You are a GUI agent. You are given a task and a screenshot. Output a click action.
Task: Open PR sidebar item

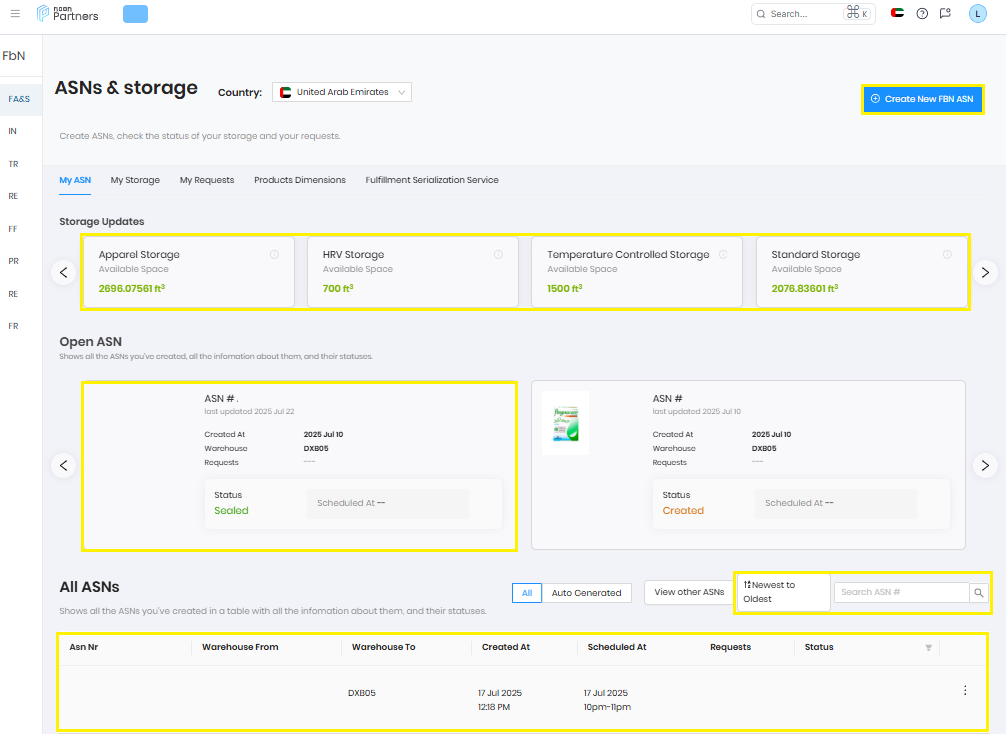[x=13, y=261]
